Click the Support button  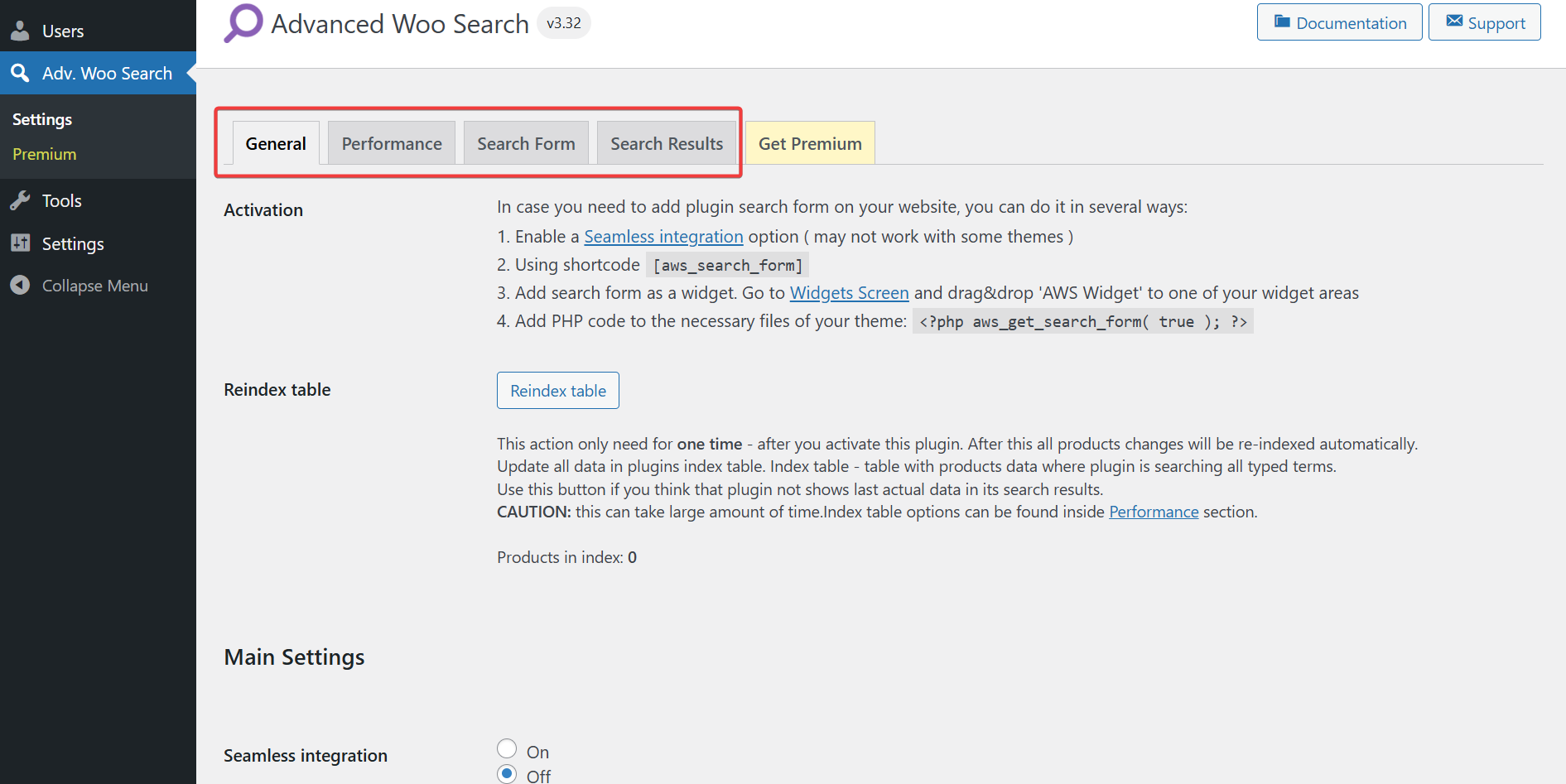pos(1484,22)
